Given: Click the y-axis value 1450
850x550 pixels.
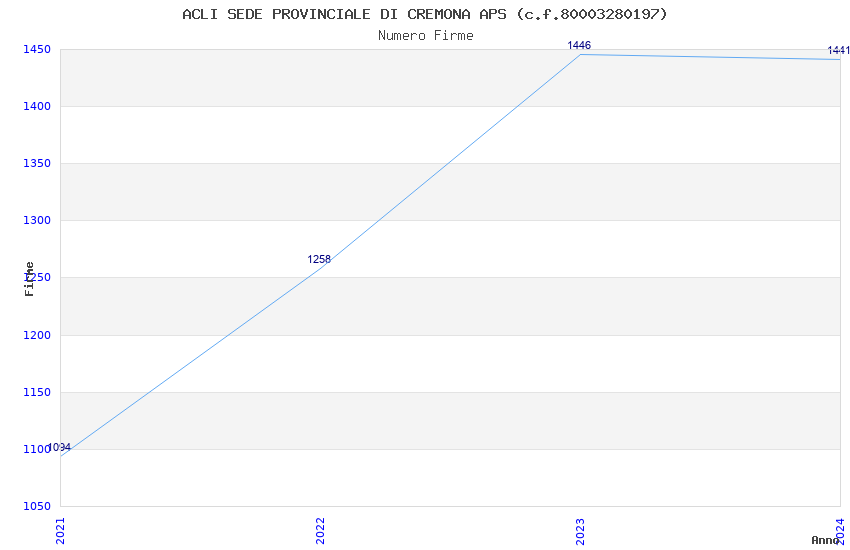Looking at the screenshot, I should (x=37, y=49).
